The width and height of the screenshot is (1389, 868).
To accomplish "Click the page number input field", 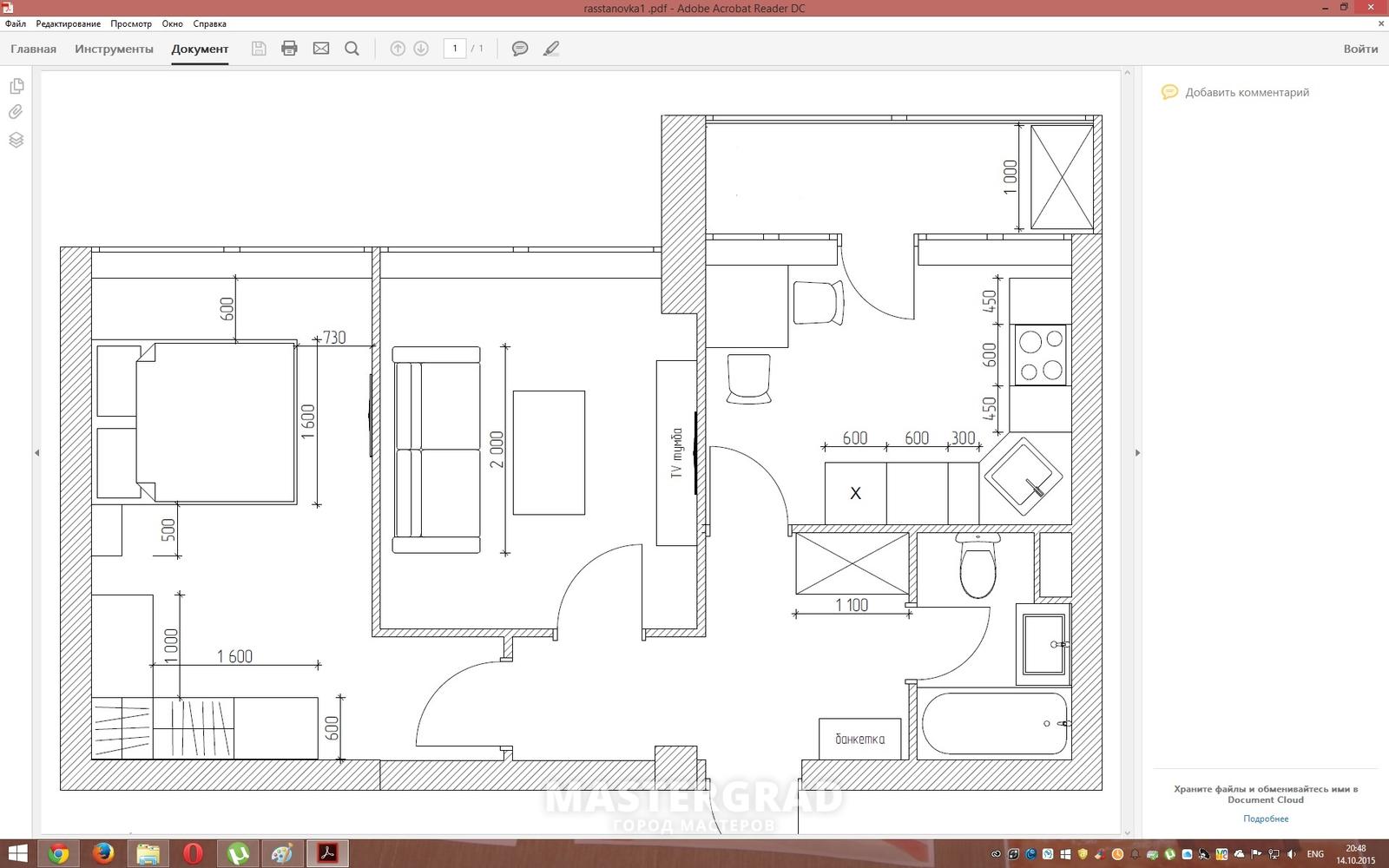I will (x=455, y=49).
